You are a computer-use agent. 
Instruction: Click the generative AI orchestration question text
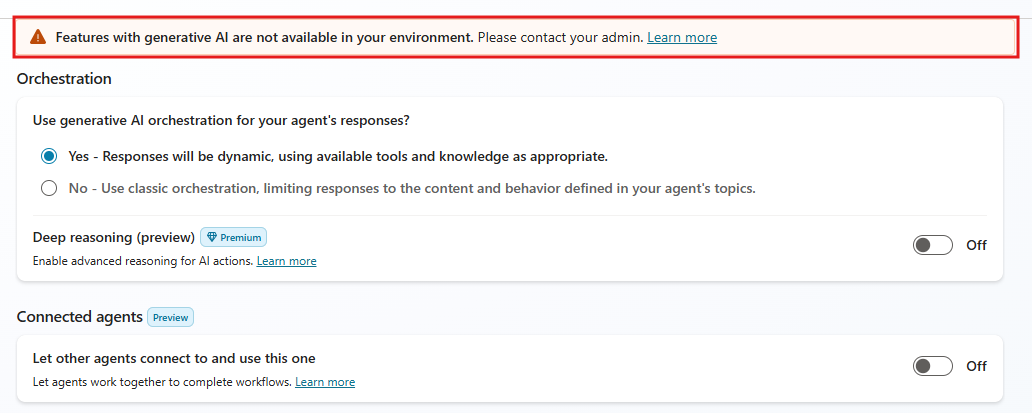222,121
